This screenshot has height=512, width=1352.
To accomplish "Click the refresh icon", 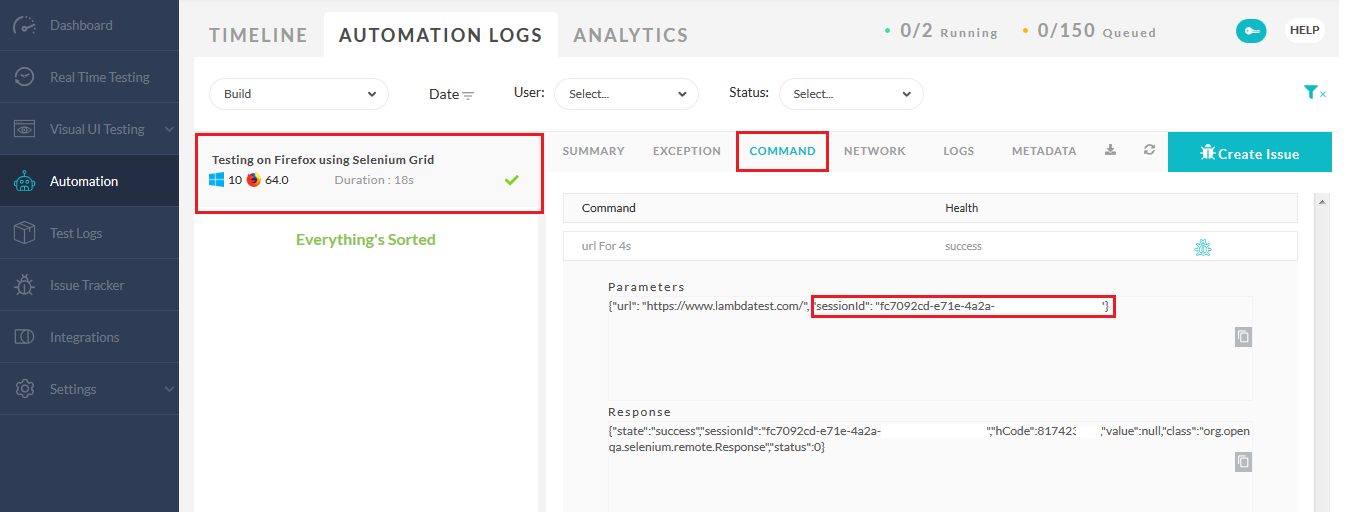I will (1150, 150).
